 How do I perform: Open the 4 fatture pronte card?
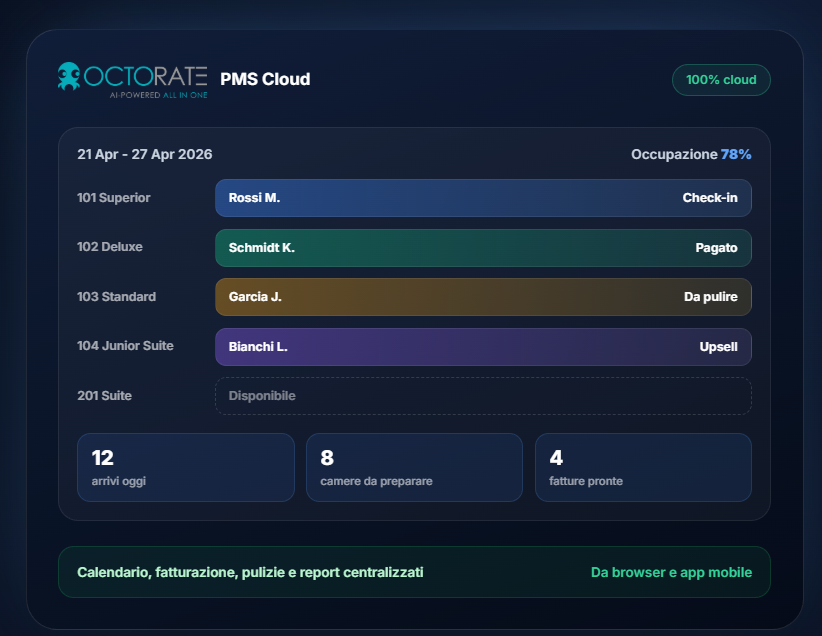coord(643,467)
